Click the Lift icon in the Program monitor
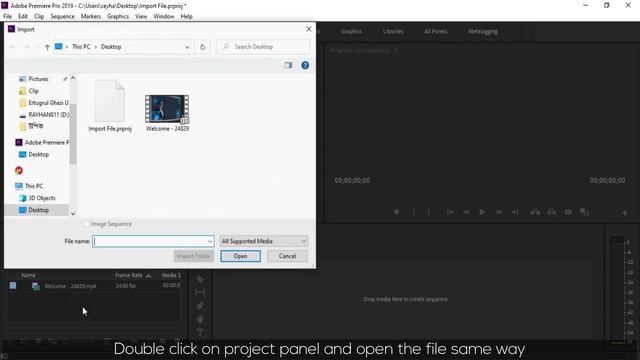Viewport: 640px width, 360px height. coord(535,212)
